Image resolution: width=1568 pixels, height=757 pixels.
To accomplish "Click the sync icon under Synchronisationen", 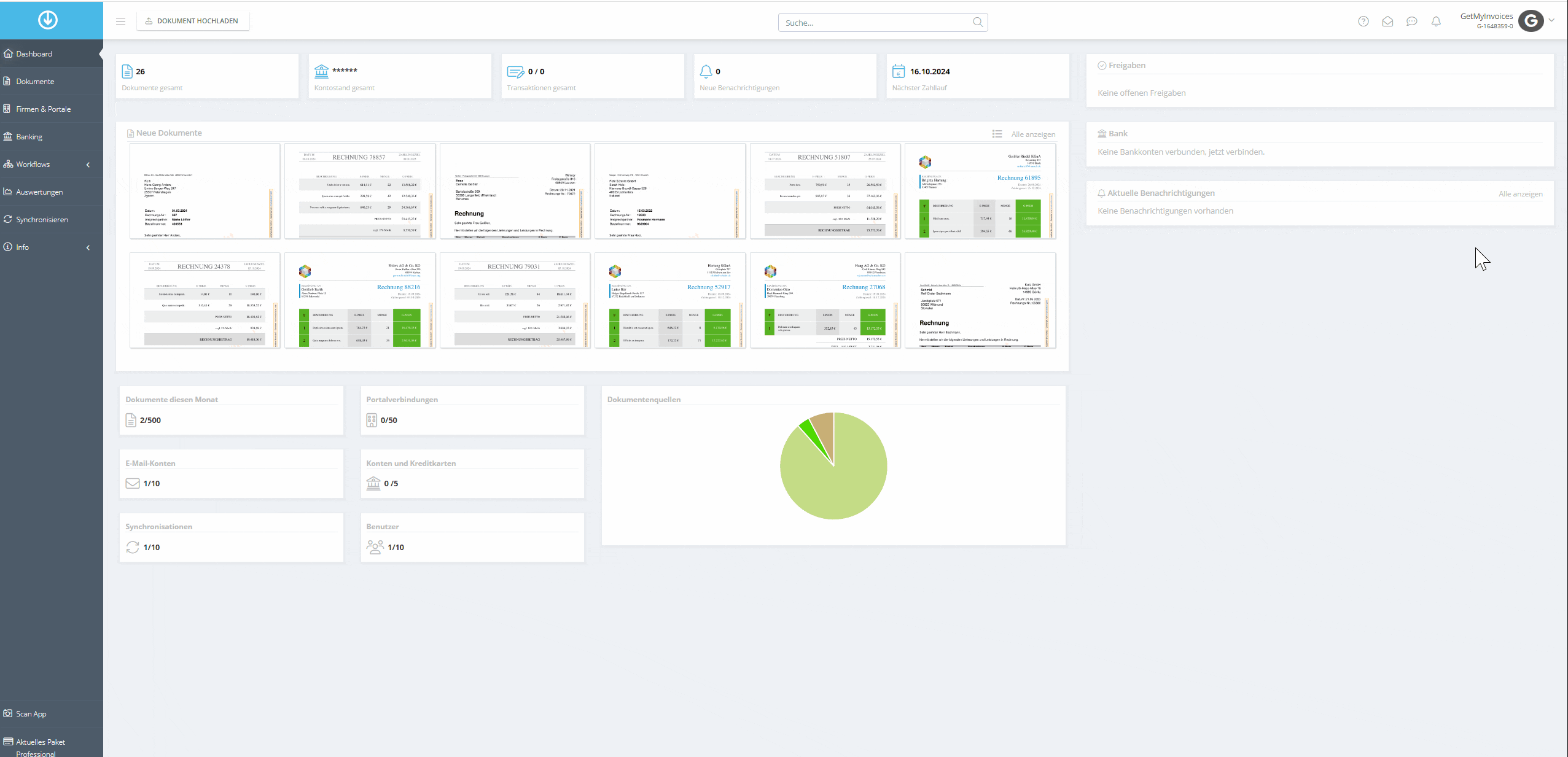I will [133, 547].
